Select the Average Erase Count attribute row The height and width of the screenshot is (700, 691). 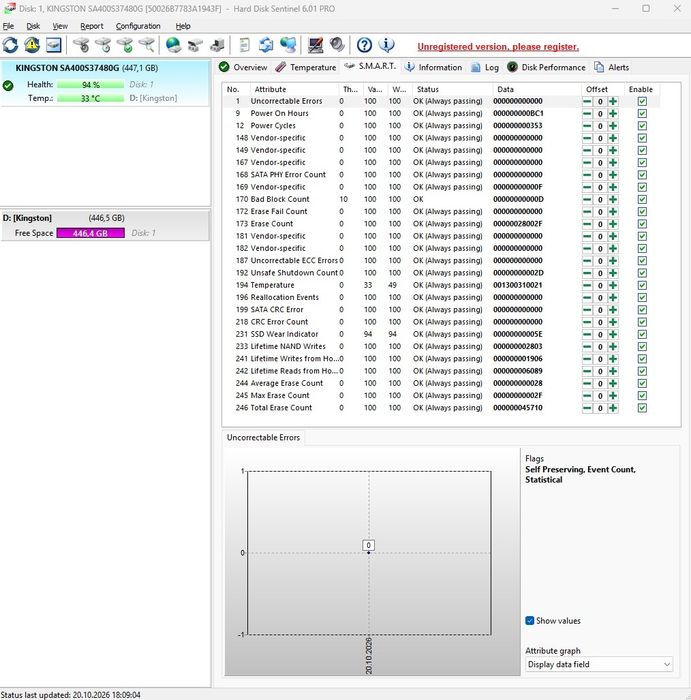tap(441, 383)
